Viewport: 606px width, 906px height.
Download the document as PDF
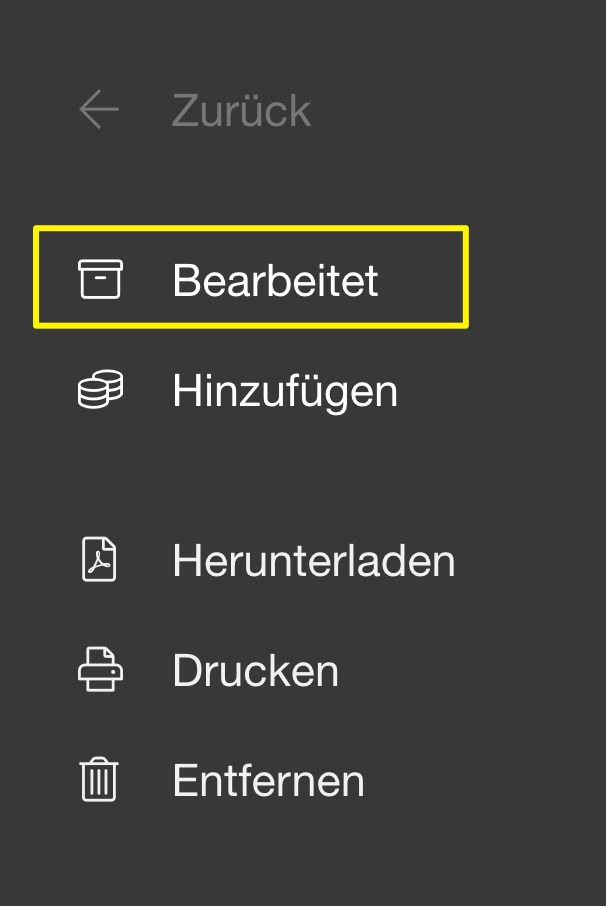313,560
